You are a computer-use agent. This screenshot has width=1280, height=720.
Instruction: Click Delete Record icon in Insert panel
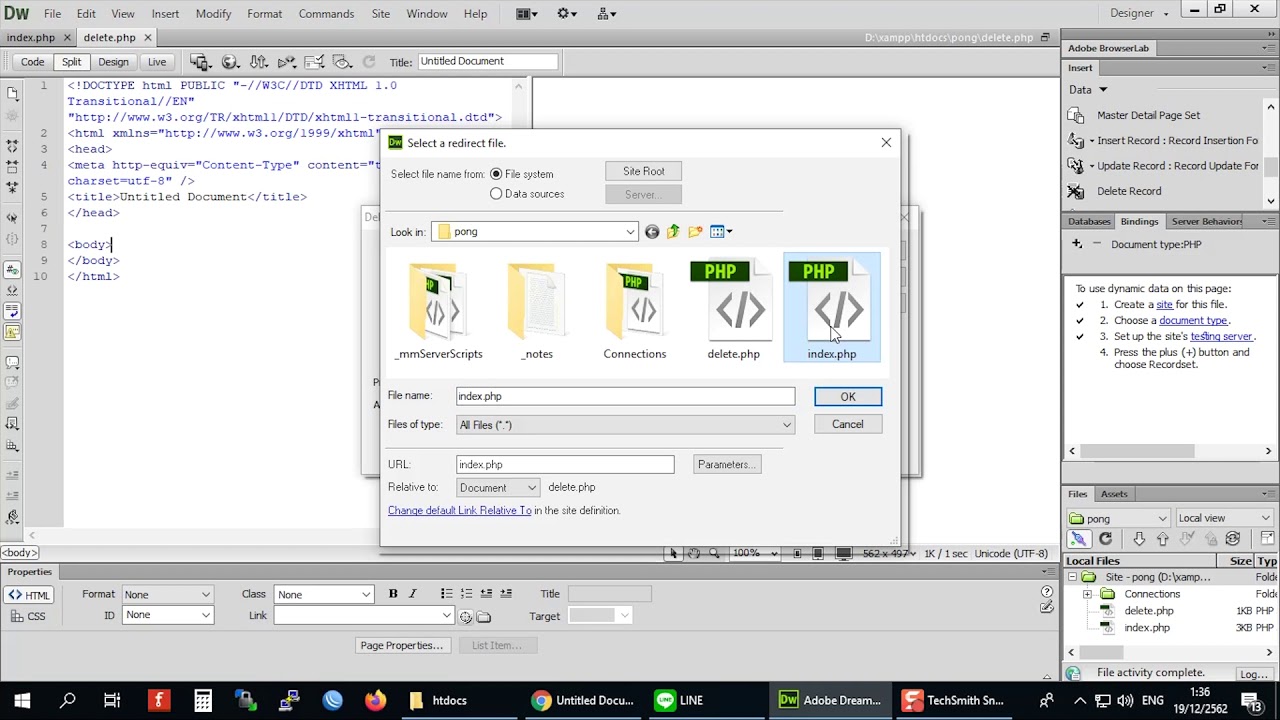point(1076,191)
